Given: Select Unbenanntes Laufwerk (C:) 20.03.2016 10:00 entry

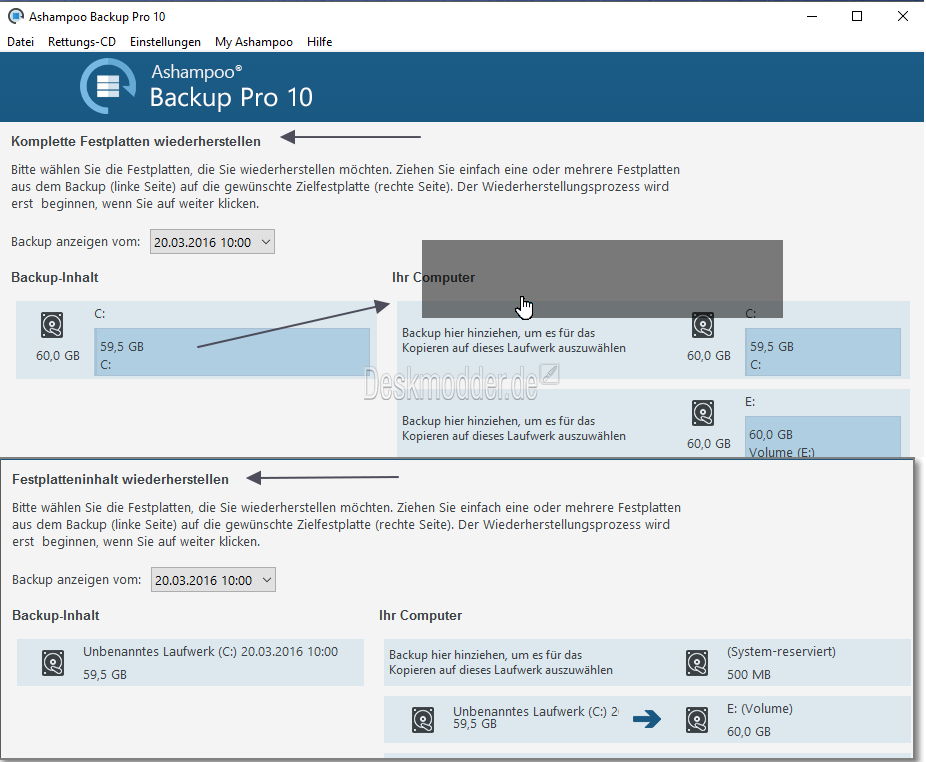Looking at the screenshot, I should tap(190, 662).
